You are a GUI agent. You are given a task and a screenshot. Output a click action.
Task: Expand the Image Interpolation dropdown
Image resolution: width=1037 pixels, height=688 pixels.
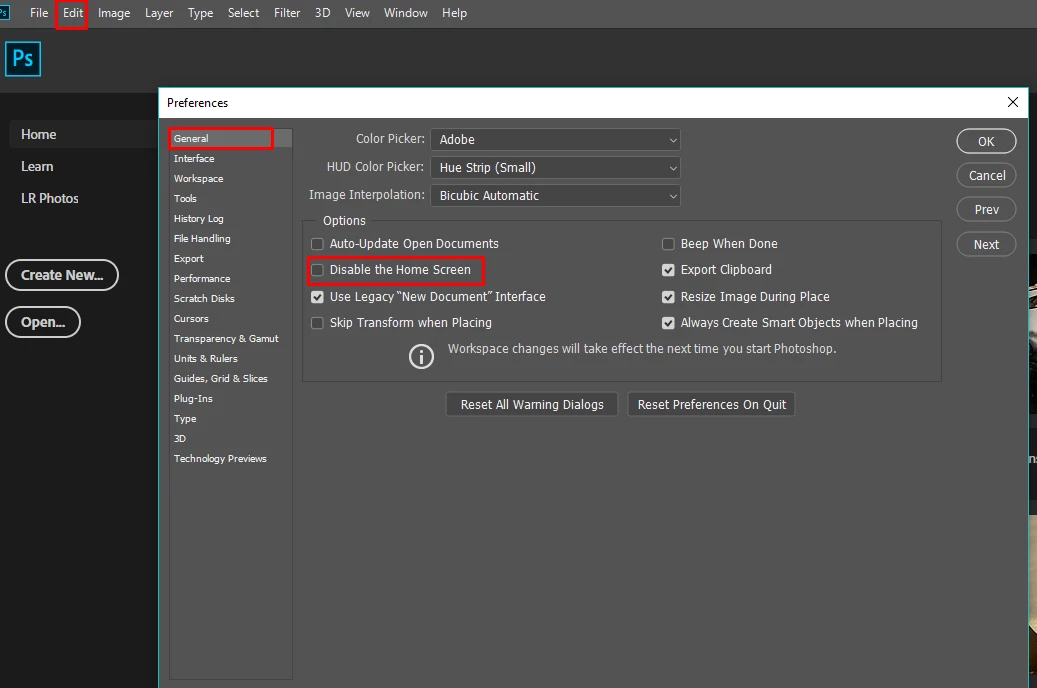click(555, 196)
